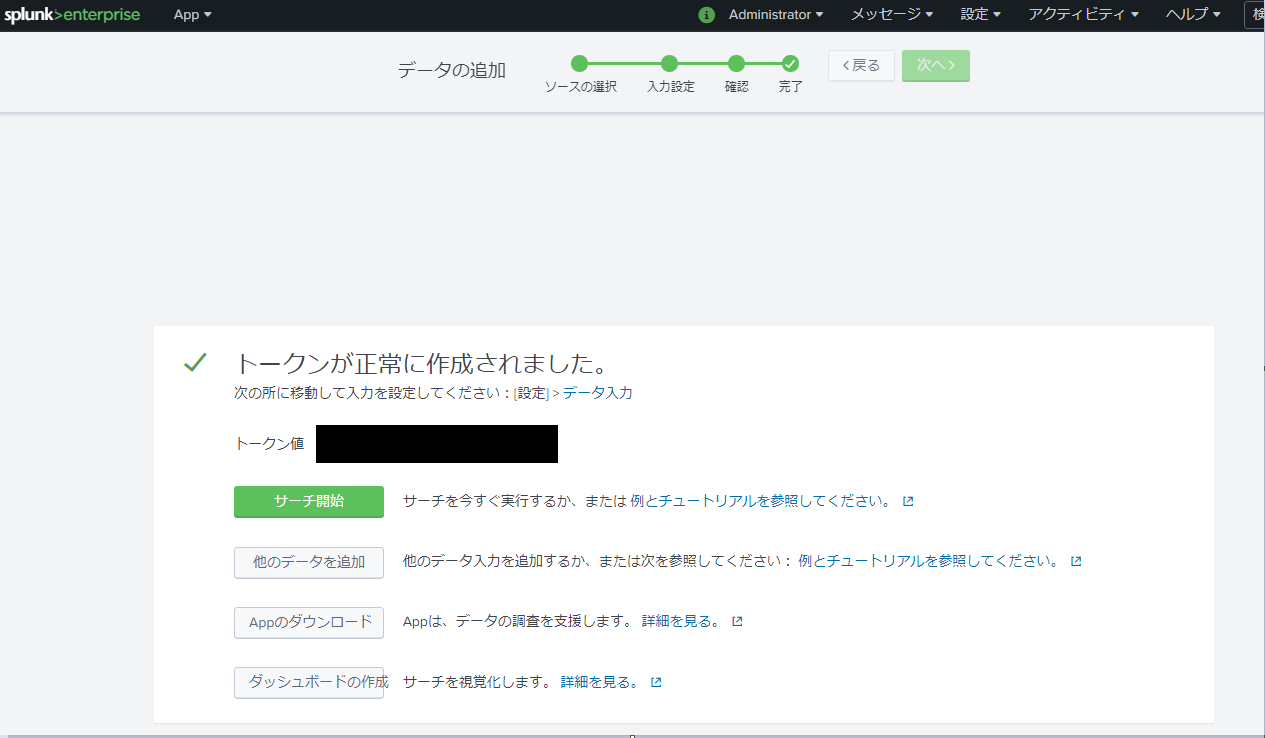Viewport: 1265px width, 738px height.
Task: Open the ヘルプ menu
Action: 1193,15
